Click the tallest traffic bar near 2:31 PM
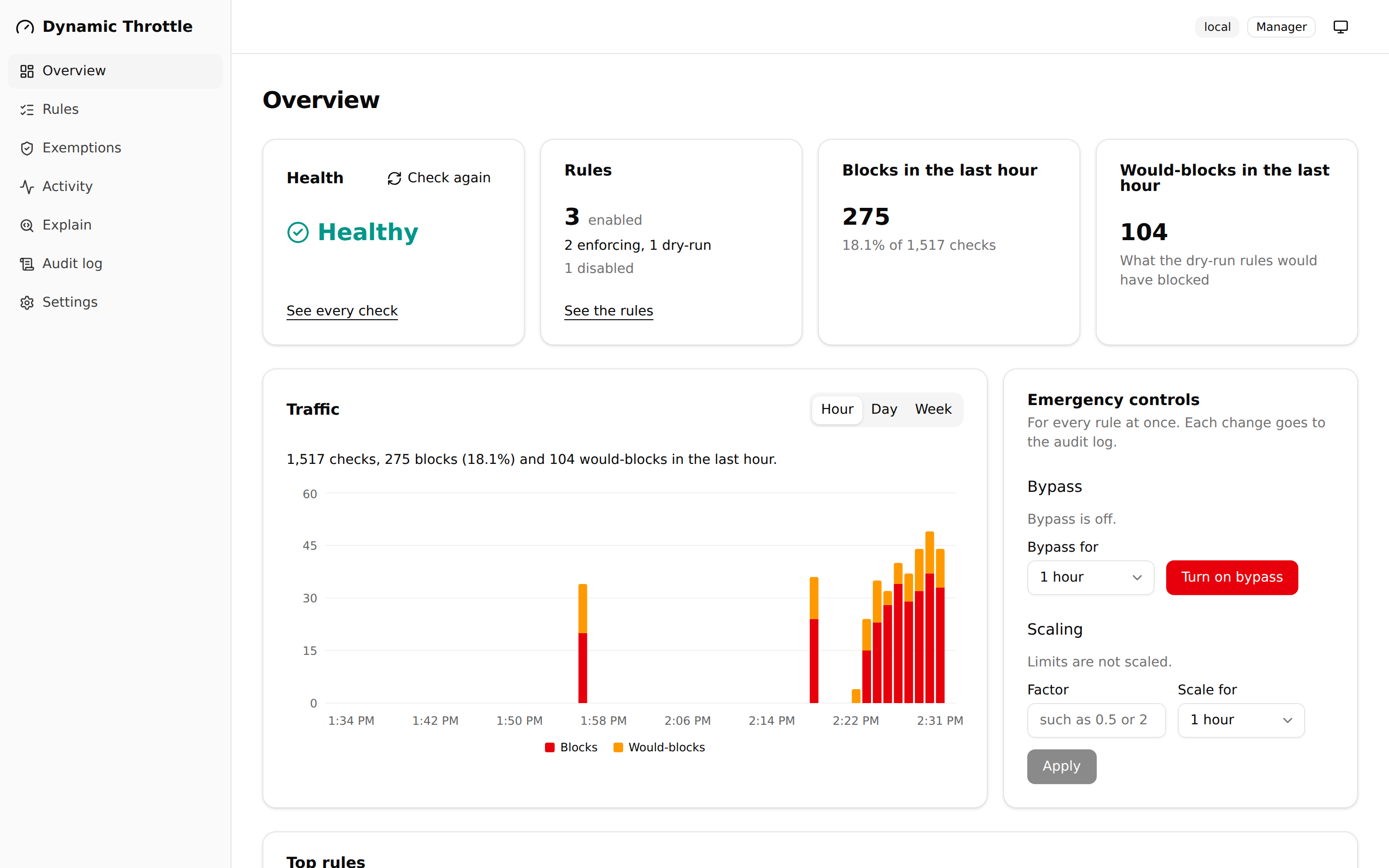 coord(930,617)
